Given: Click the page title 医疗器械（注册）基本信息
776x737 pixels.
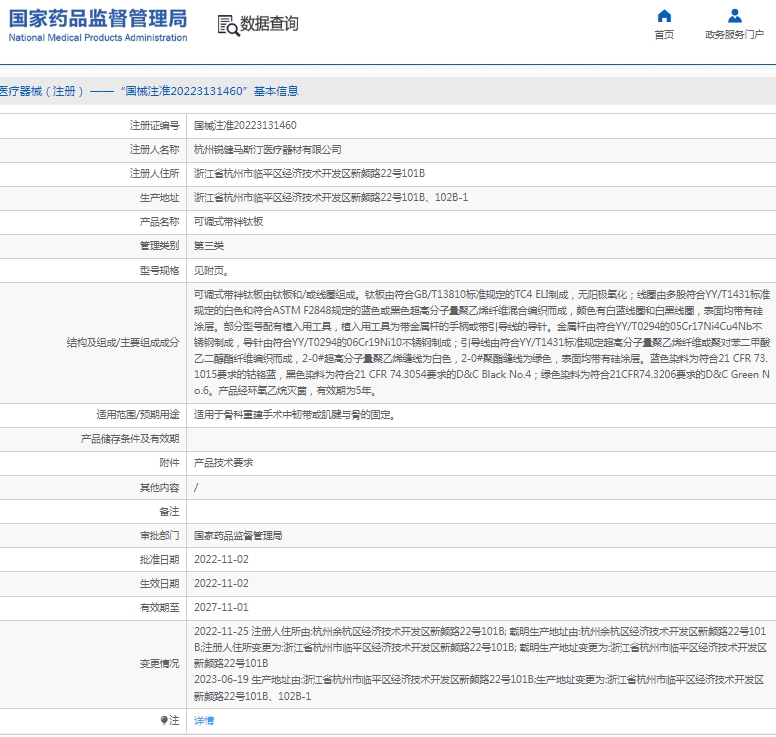Looking at the screenshot, I should click(148, 91).
